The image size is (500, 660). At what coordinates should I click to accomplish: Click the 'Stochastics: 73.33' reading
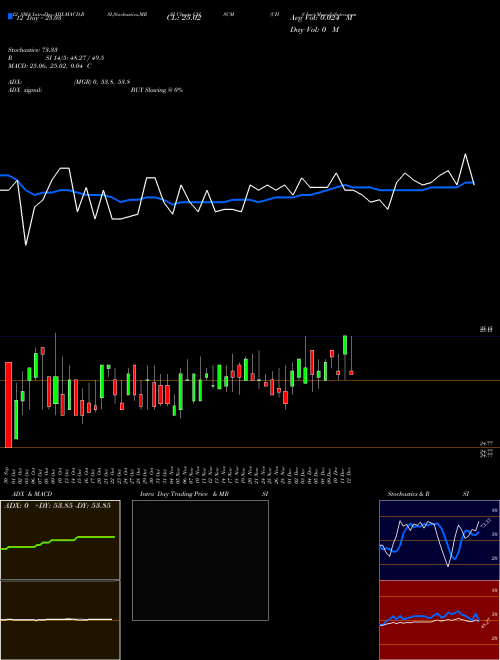point(32,51)
